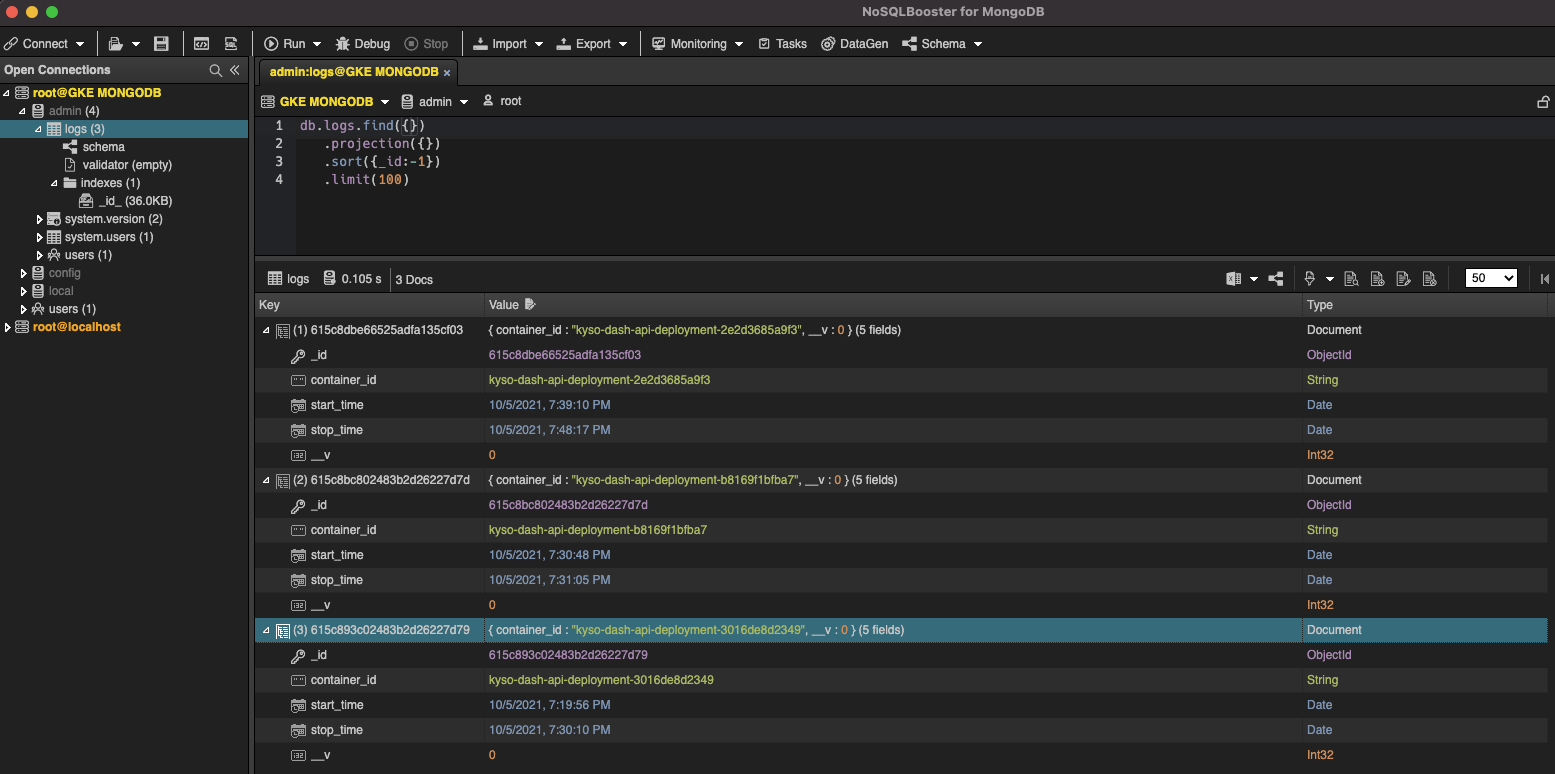Viewport: 1555px width, 774px height.
Task: Expand the root@localhost connection
Action: point(7,327)
